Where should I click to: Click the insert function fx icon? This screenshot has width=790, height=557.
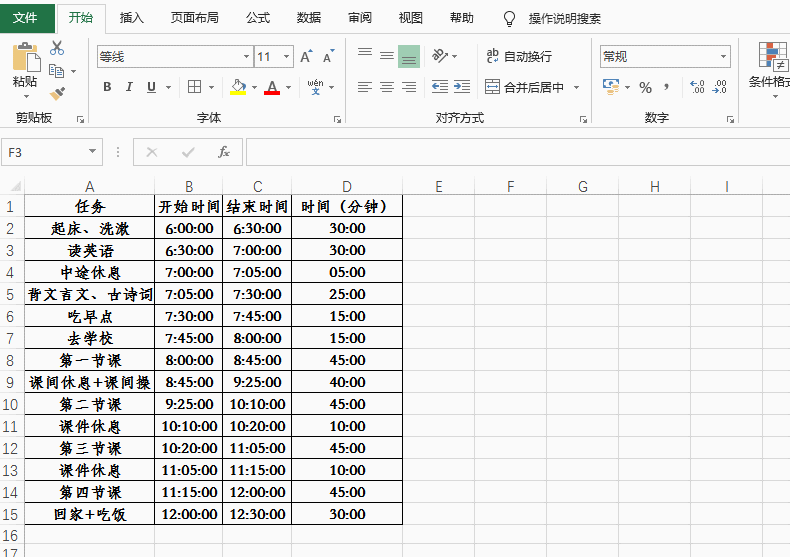[x=224, y=152]
